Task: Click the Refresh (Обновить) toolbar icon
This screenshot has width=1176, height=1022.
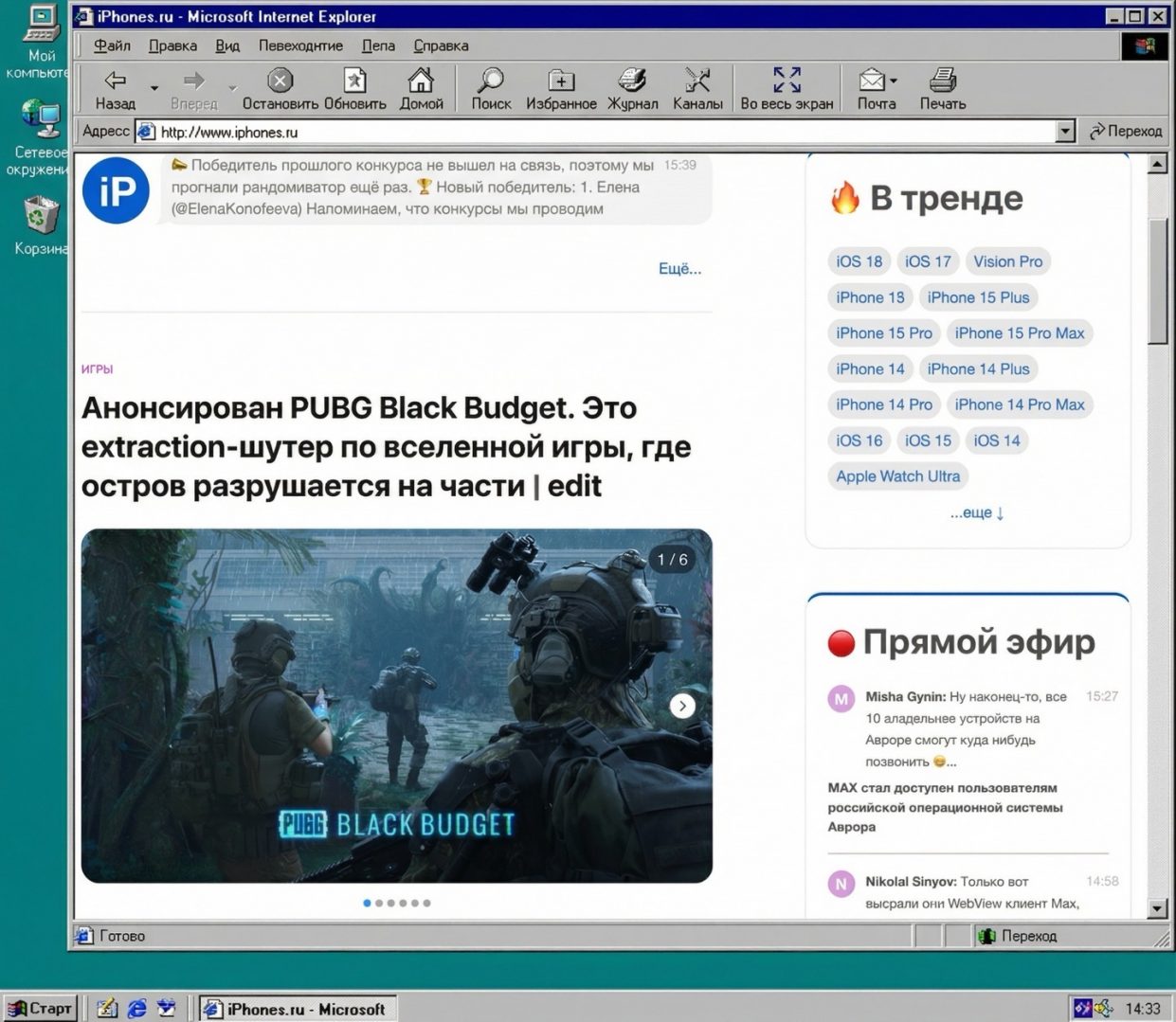Action: [354, 81]
